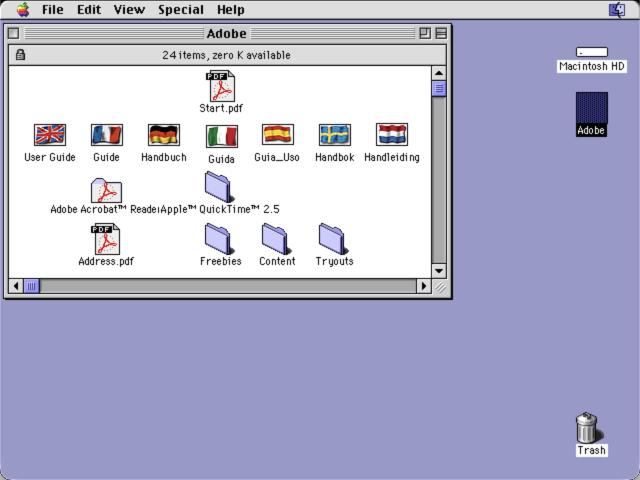
Task: Click the Freebies folder name label
Action: pyautogui.click(x=220, y=261)
